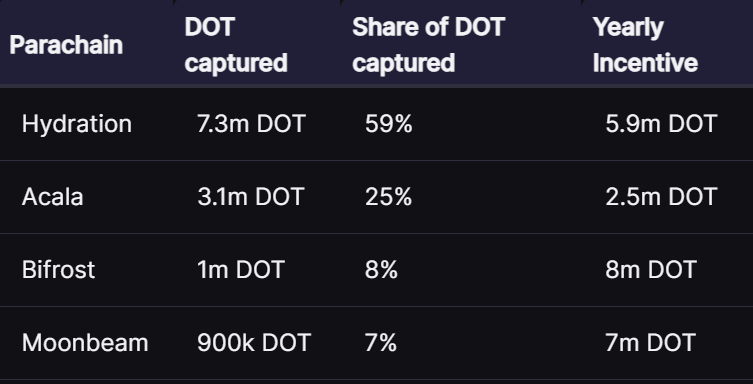Select the Yearly Incentive column header
The height and width of the screenshot is (384, 753).
click(645, 45)
